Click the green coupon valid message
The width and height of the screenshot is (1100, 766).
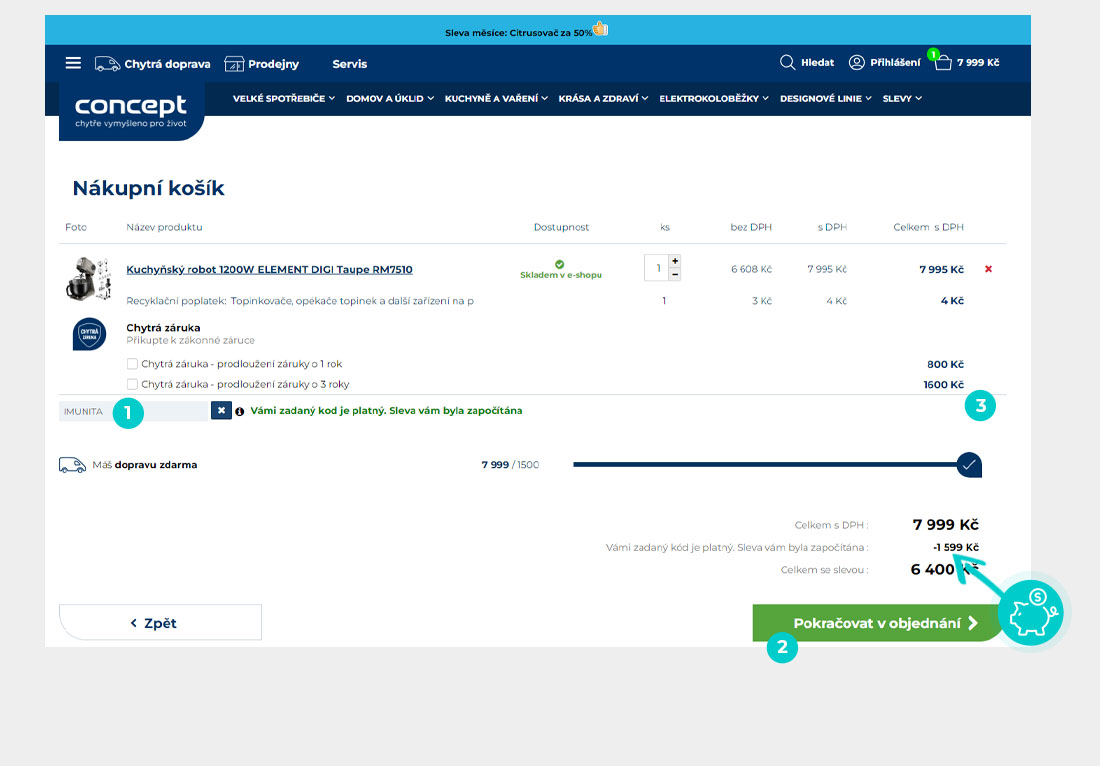(387, 411)
